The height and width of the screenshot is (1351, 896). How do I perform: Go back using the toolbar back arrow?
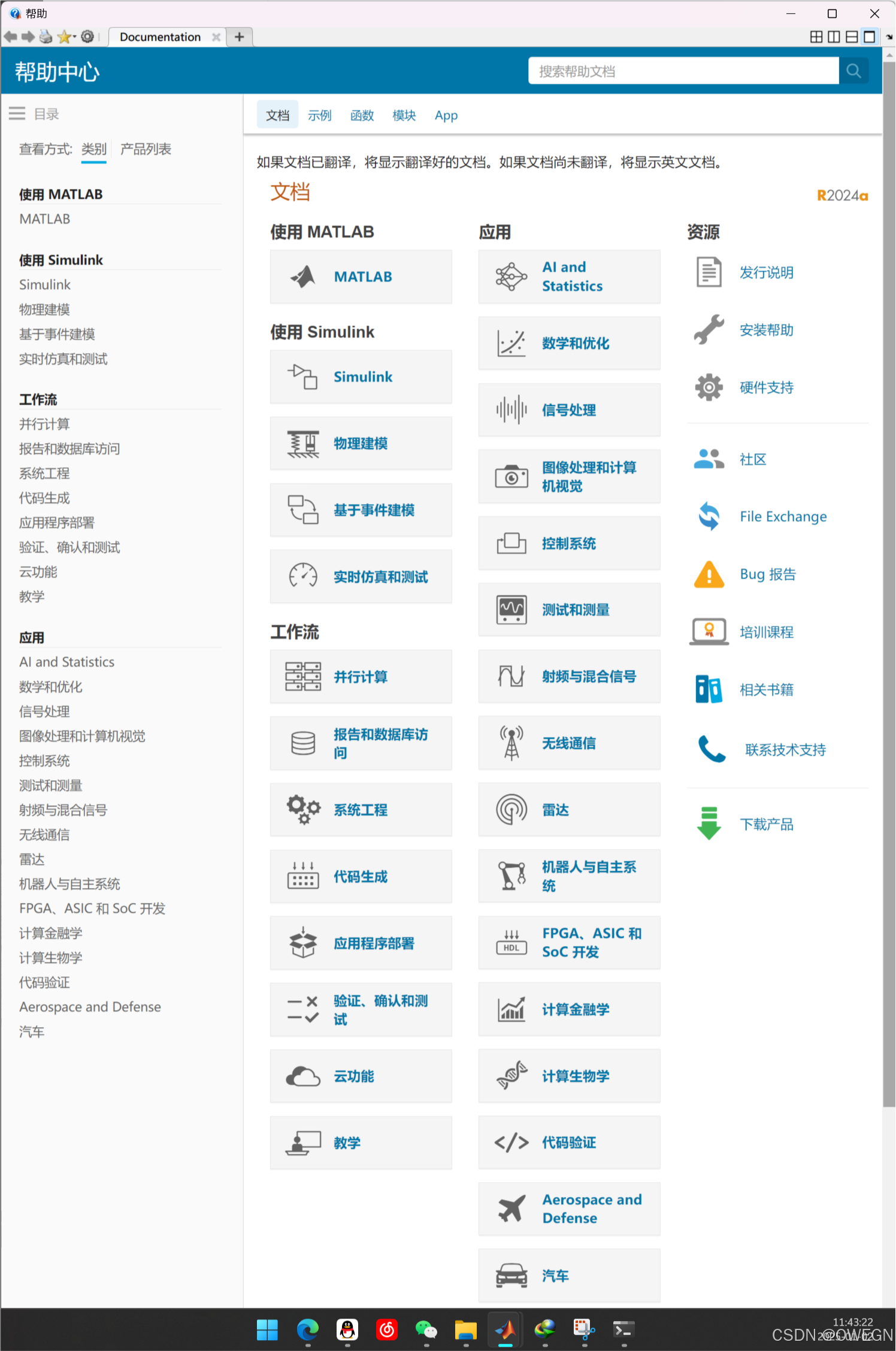(10, 37)
